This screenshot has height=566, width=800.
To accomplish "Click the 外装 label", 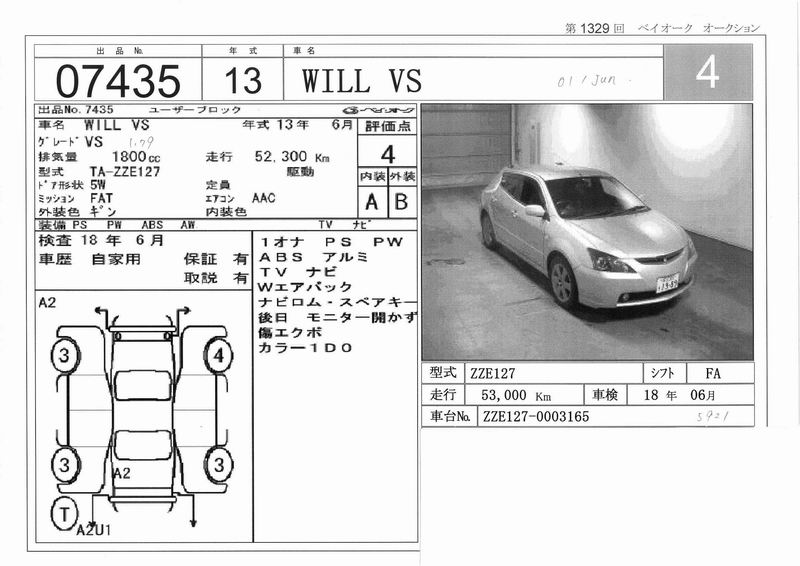I will pyautogui.click(x=403, y=177).
